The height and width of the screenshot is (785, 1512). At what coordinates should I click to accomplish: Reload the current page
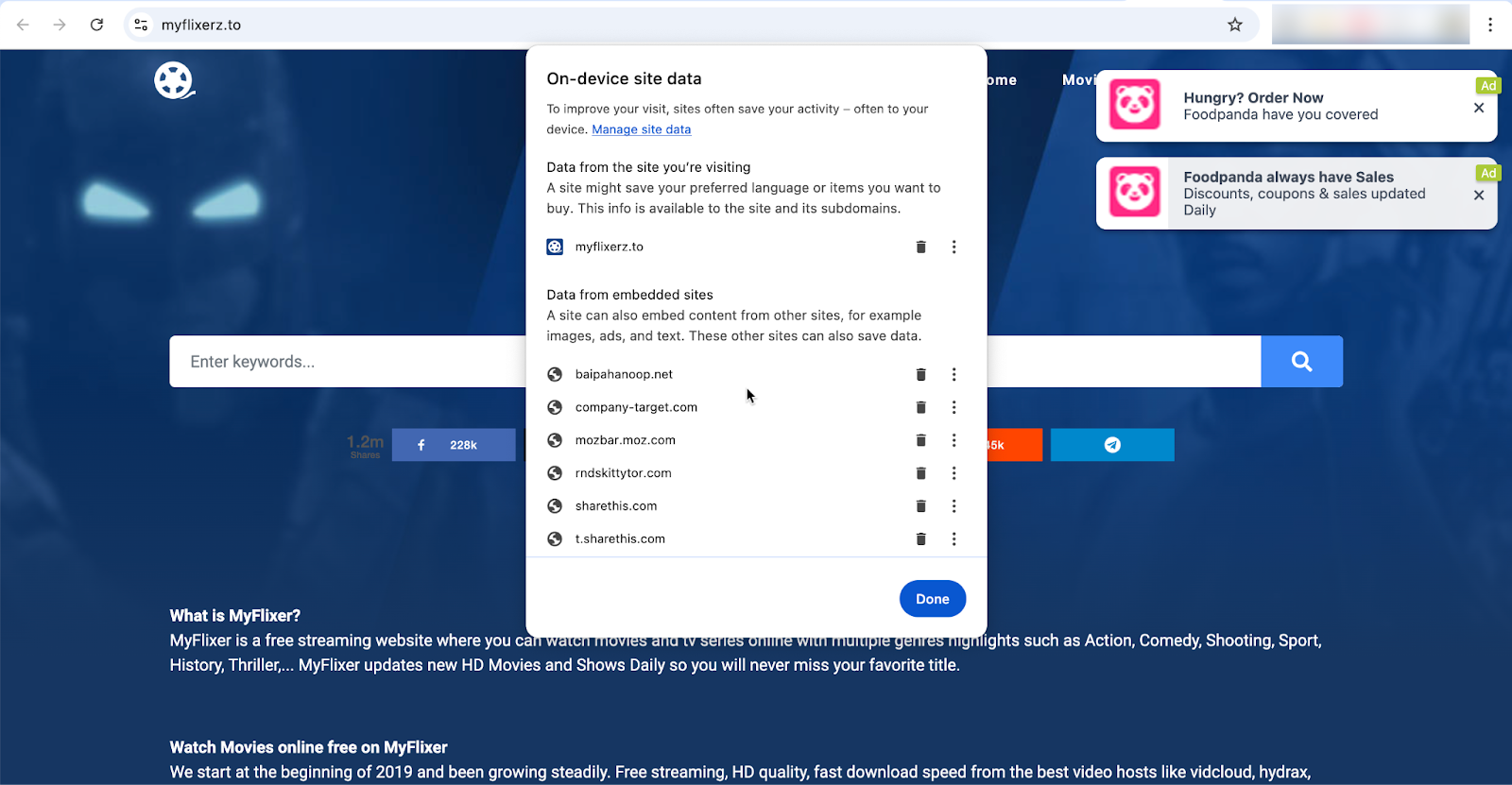(x=96, y=25)
